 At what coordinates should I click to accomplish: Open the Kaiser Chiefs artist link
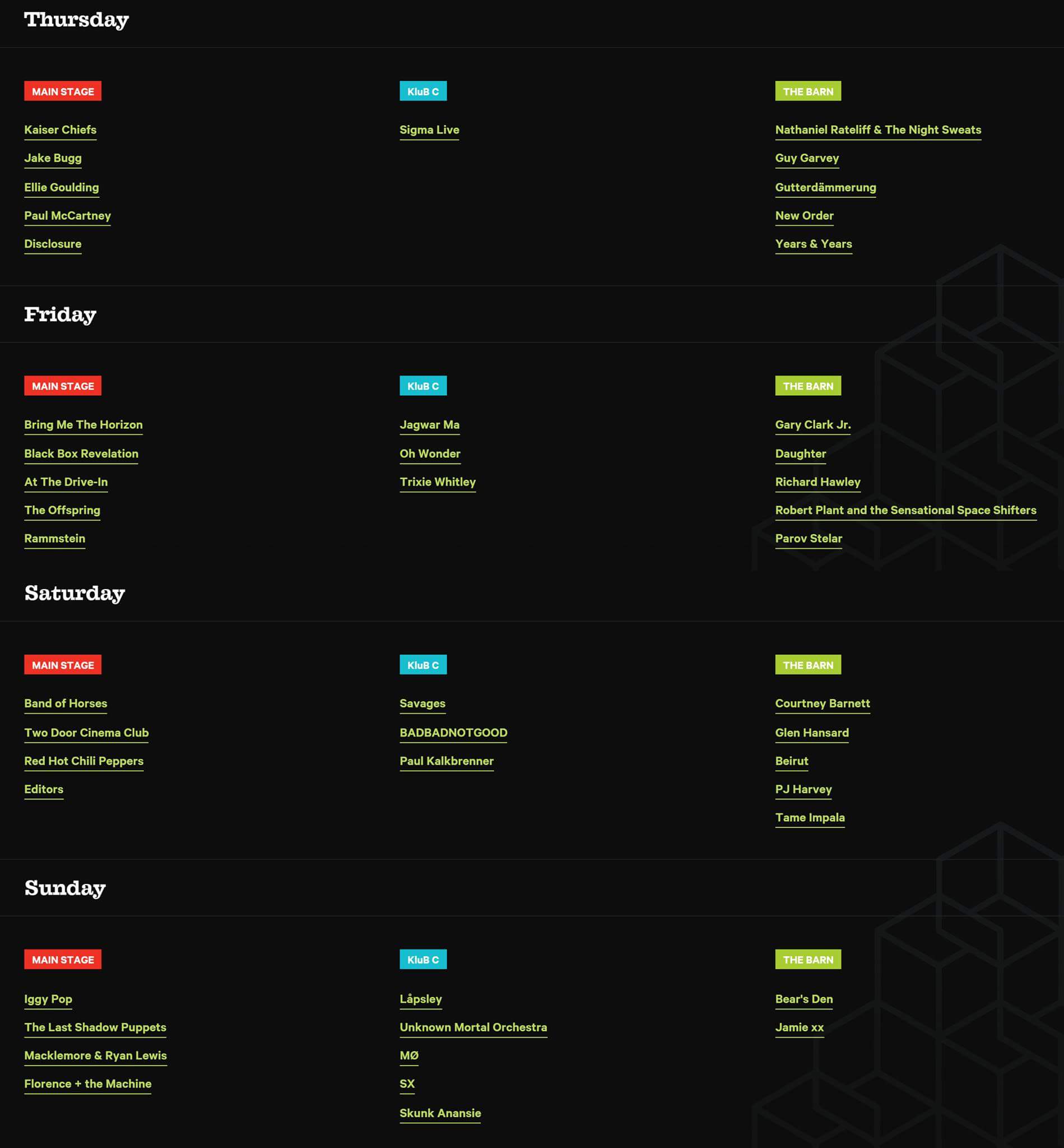pos(61,130)
